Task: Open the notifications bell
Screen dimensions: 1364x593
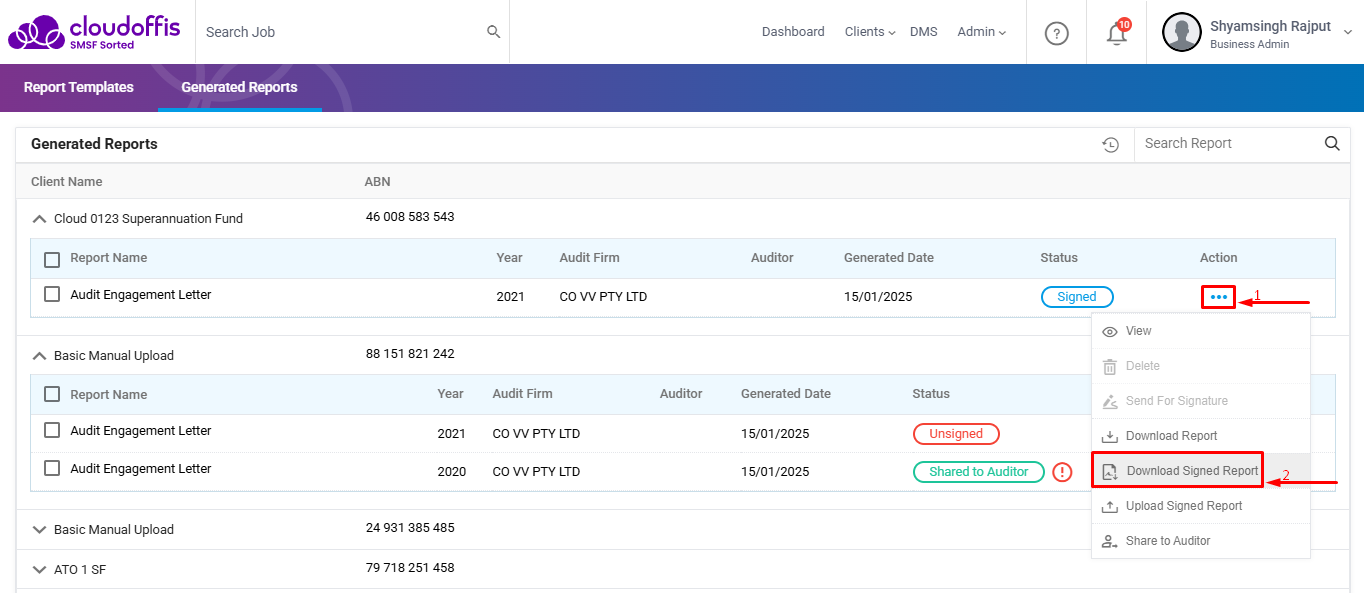Action: point(1117,33)
